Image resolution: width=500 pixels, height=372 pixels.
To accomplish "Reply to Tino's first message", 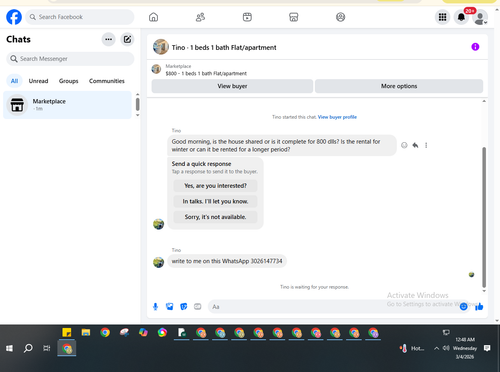I will [415, 145].
